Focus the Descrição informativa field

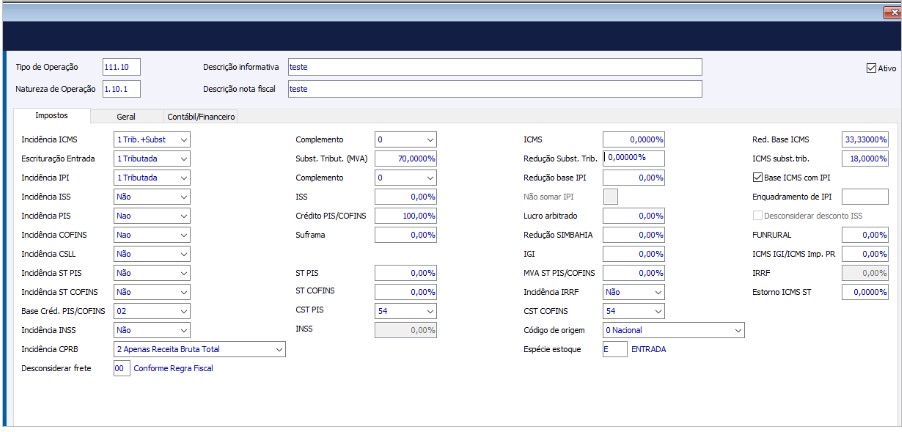pos(495,67)
